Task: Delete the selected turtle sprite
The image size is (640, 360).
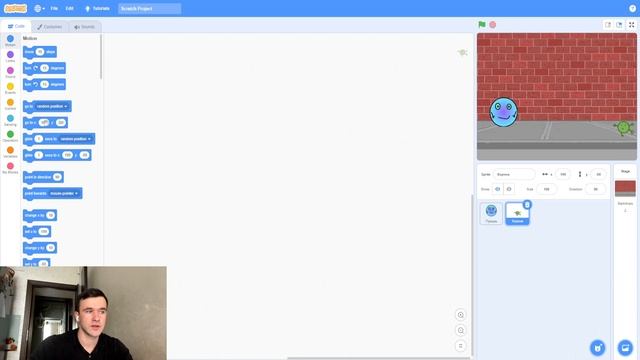Action: [x=527, y=204]
